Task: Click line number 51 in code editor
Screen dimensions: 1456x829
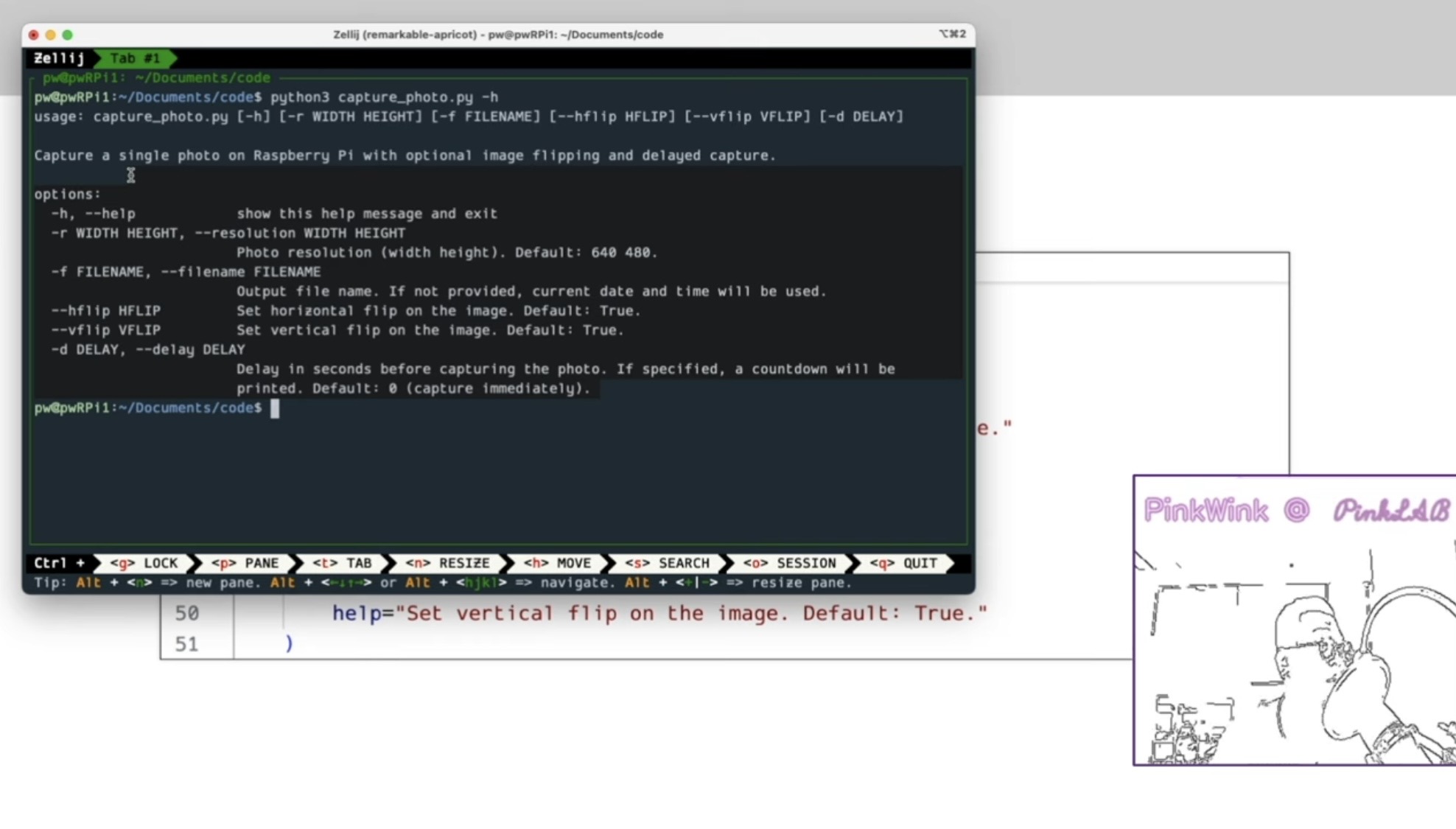Action: [x=186, y=644]
